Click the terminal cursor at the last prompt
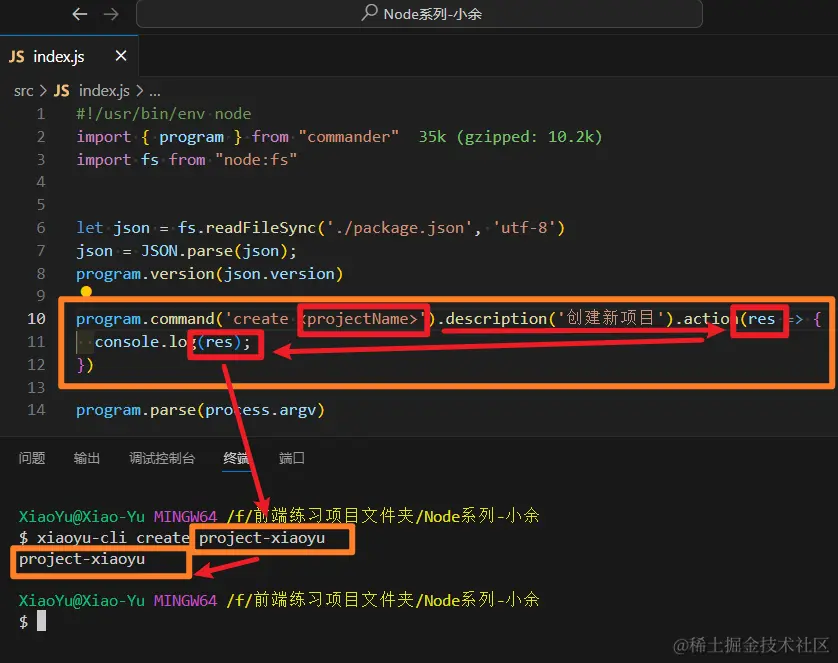 [42, 621]
